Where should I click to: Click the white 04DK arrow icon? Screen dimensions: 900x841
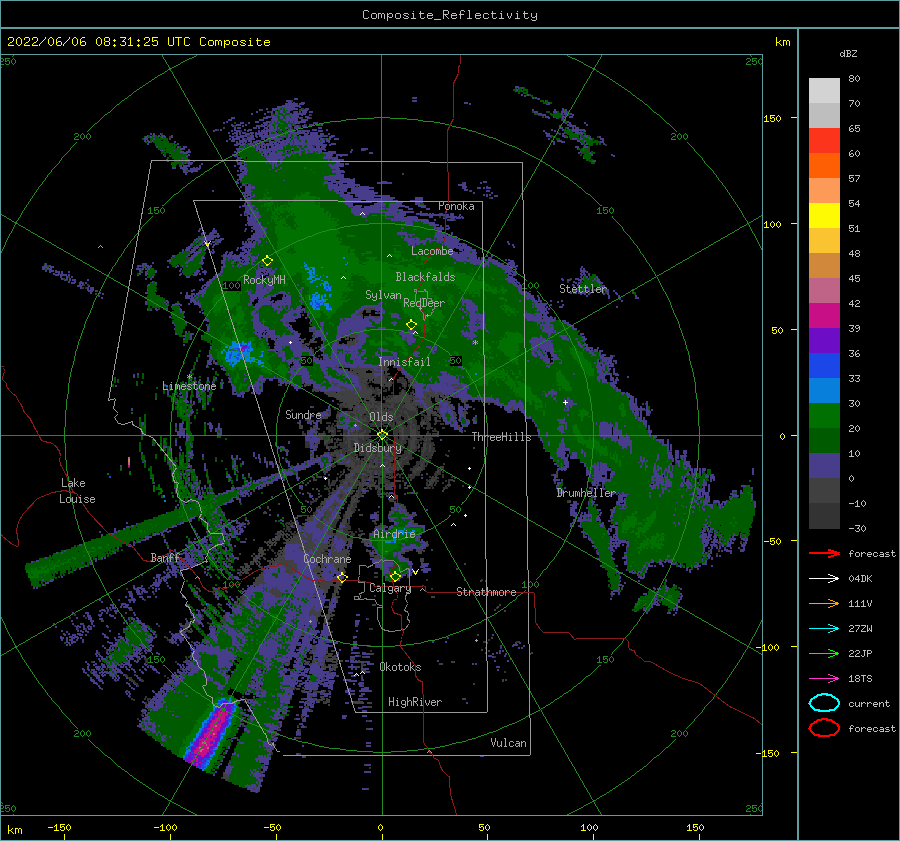tap(824, 578)
